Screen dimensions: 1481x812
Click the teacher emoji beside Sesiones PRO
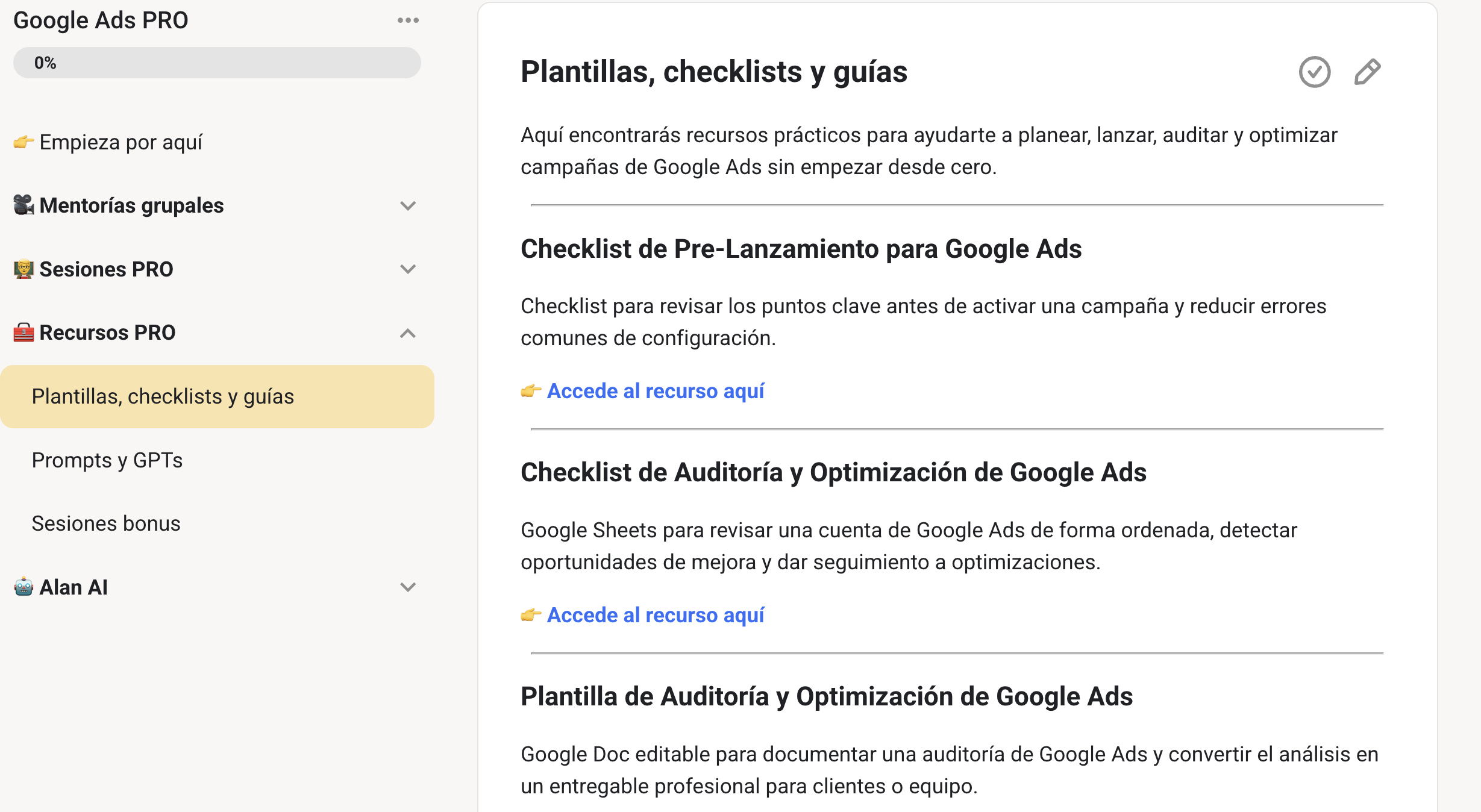click(x=23, y=269)
